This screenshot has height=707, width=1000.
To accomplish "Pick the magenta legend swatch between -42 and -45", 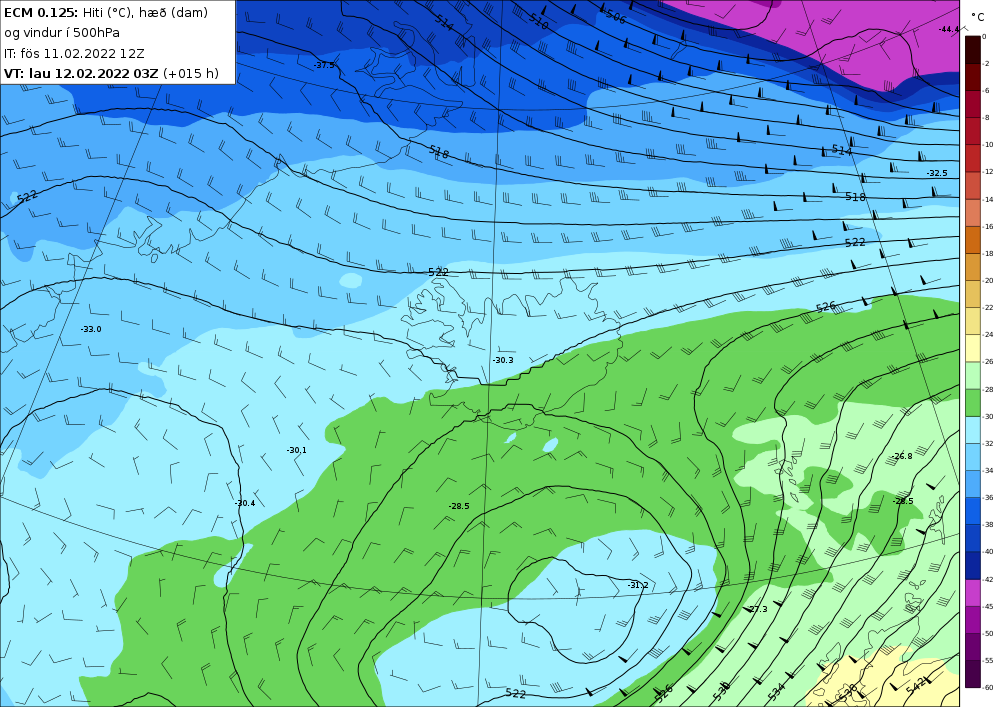I will tap(973, 593).
